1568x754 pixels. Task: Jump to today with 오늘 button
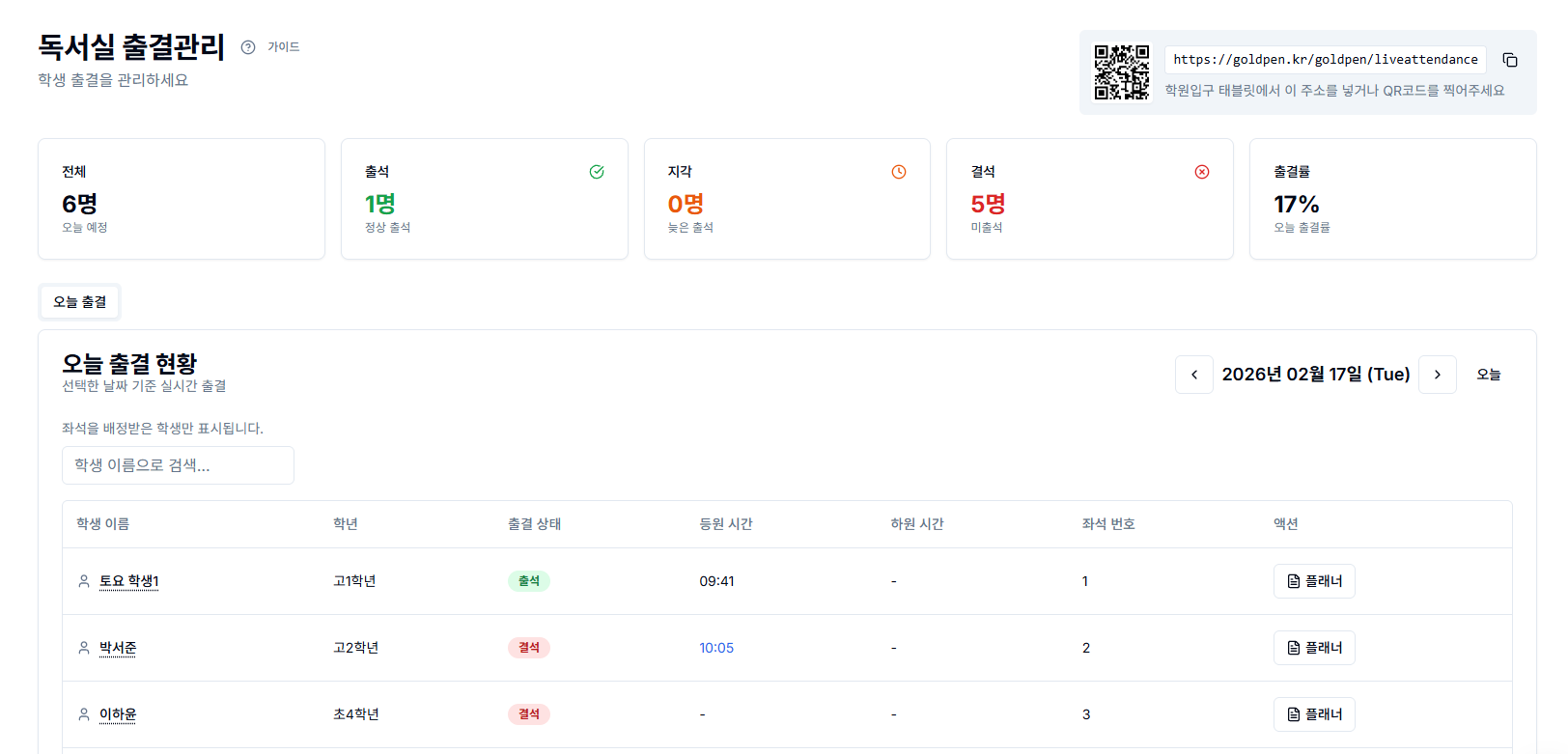pos(1488,375)
